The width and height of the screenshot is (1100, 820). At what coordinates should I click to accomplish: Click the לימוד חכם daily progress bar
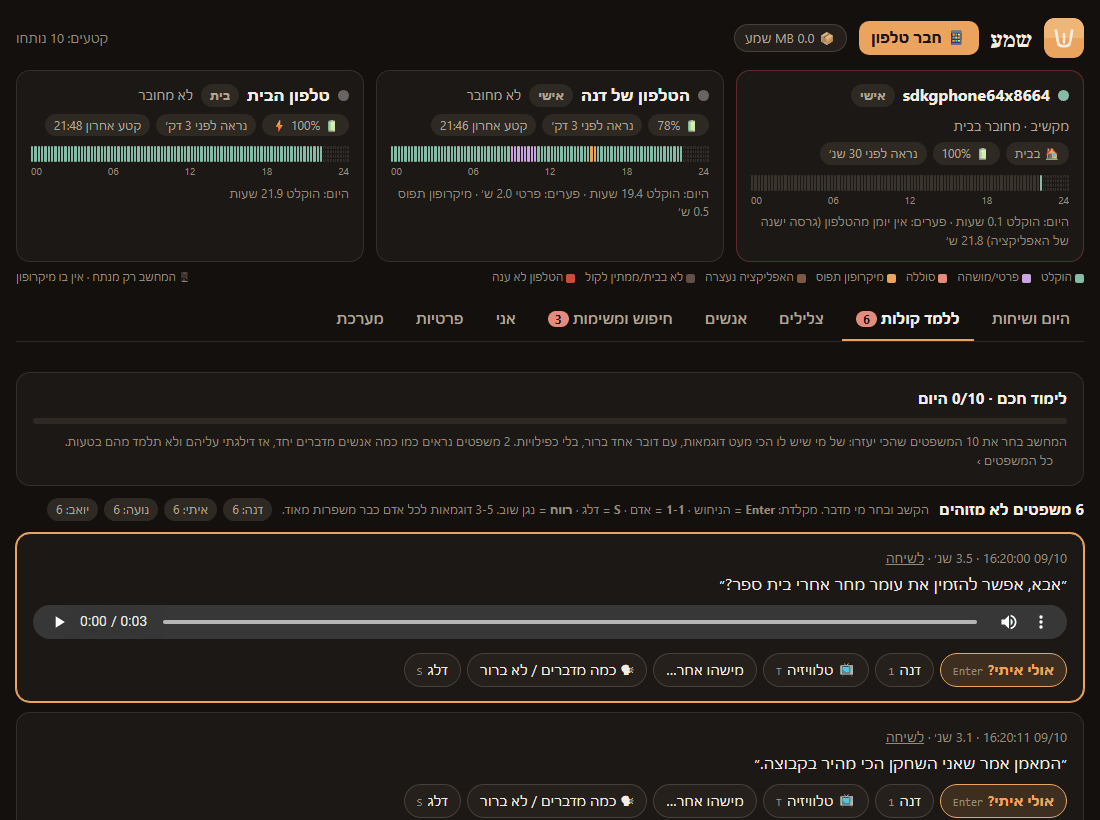point(550,421)
